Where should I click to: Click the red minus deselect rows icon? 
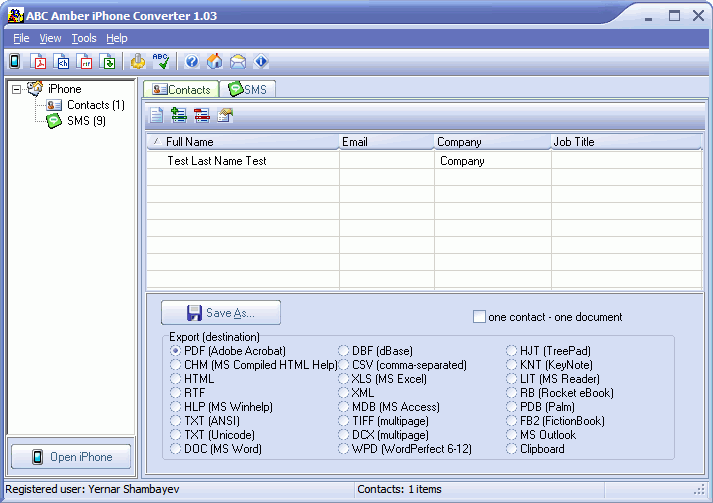(x=202, y=115)
